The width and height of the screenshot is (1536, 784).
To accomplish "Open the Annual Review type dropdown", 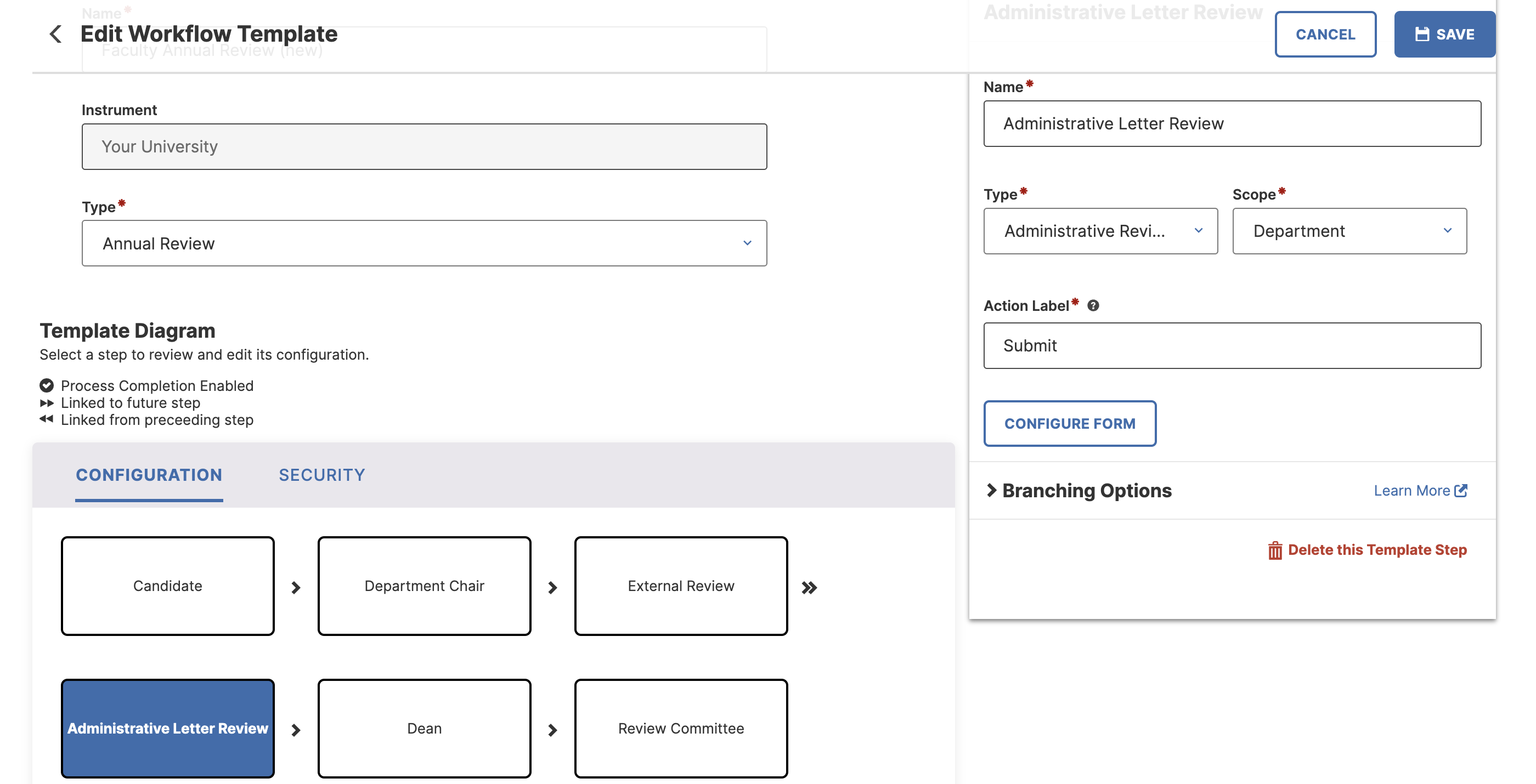I will pyautogui.click(x=424, y=243).
